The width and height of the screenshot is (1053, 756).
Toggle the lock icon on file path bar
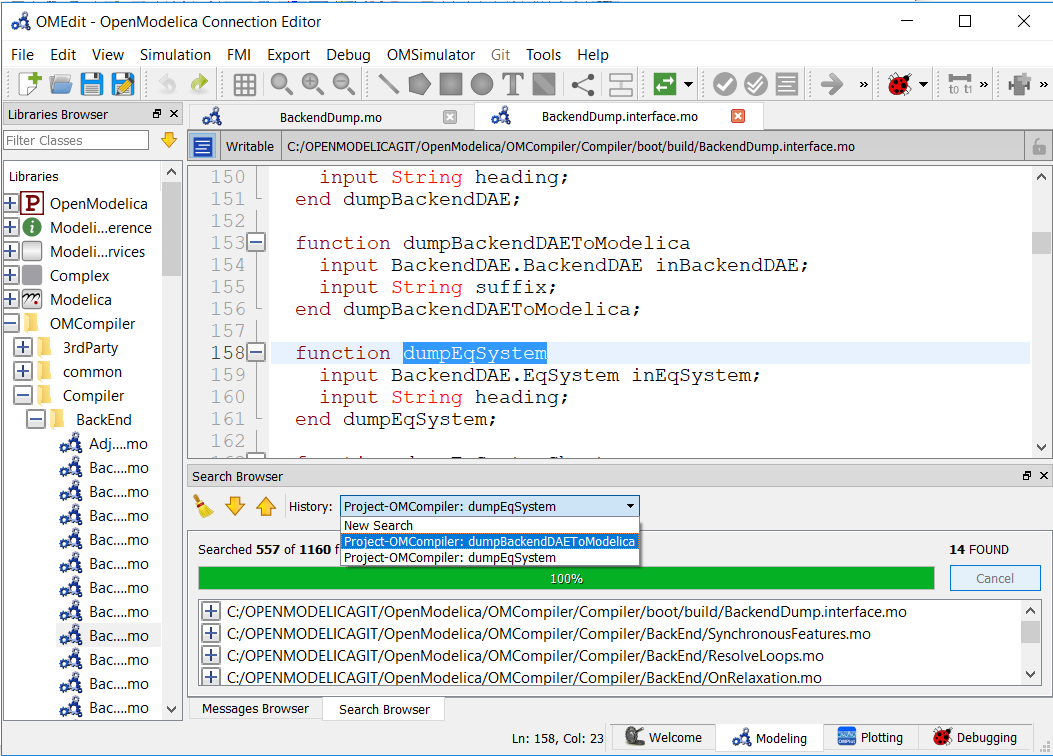pos(1039,146)
